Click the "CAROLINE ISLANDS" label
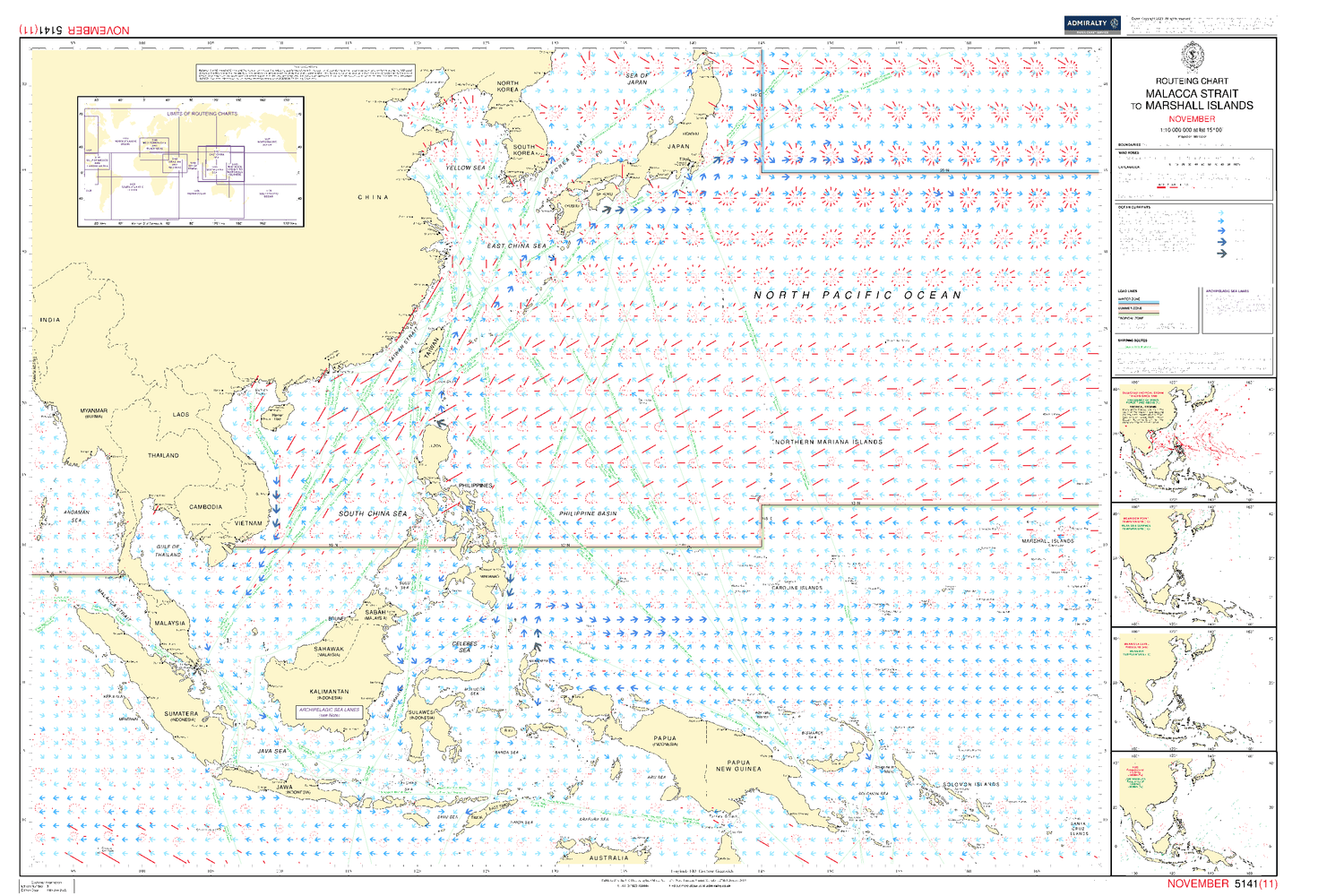The width and height of the screenshot is (1344, 896). tap(797, 588)
